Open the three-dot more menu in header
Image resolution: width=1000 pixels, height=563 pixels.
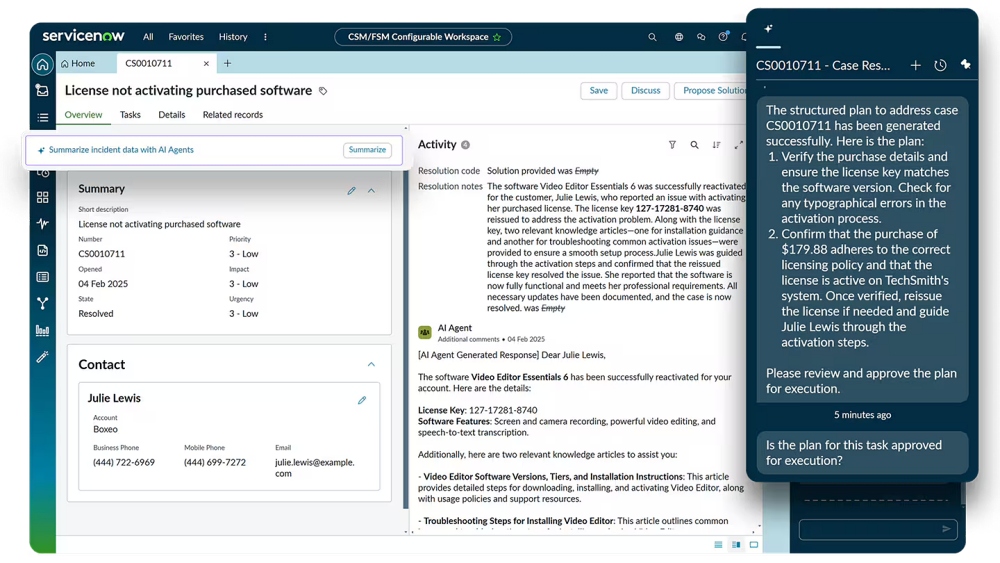point(265,37)
